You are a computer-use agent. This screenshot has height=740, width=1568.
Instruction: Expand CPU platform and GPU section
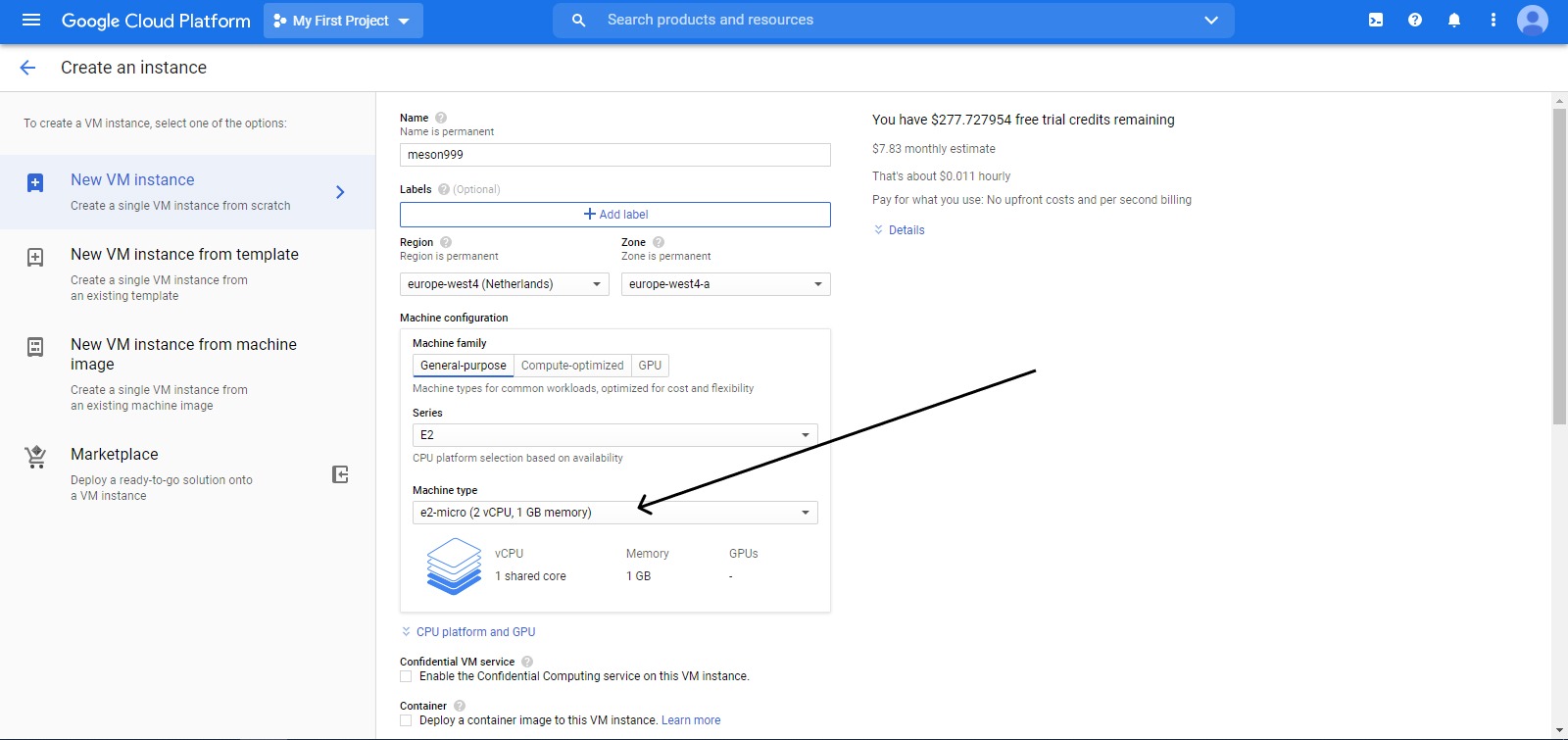tap(468, 632)
